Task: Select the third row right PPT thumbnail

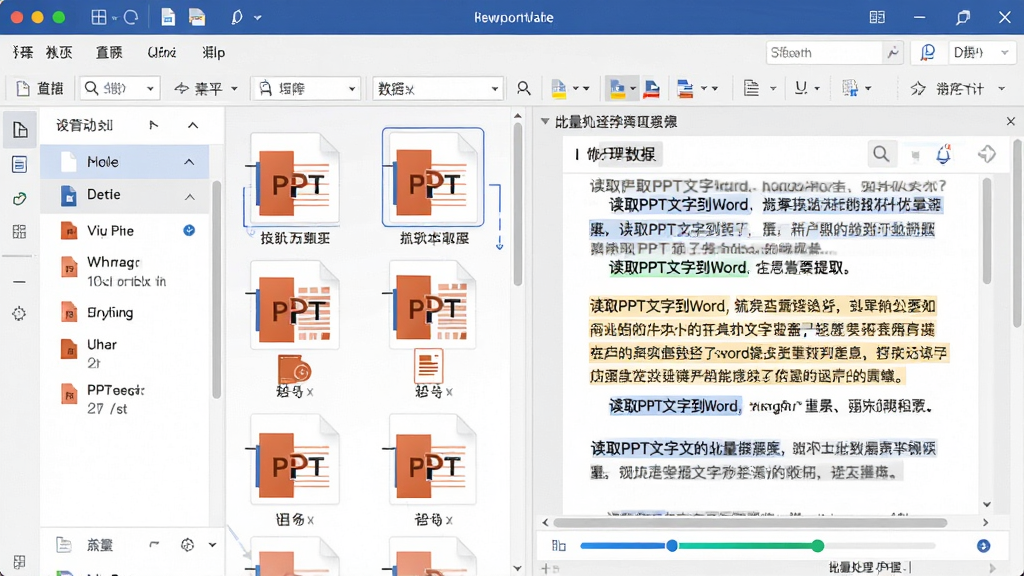Action: point(433,460)
